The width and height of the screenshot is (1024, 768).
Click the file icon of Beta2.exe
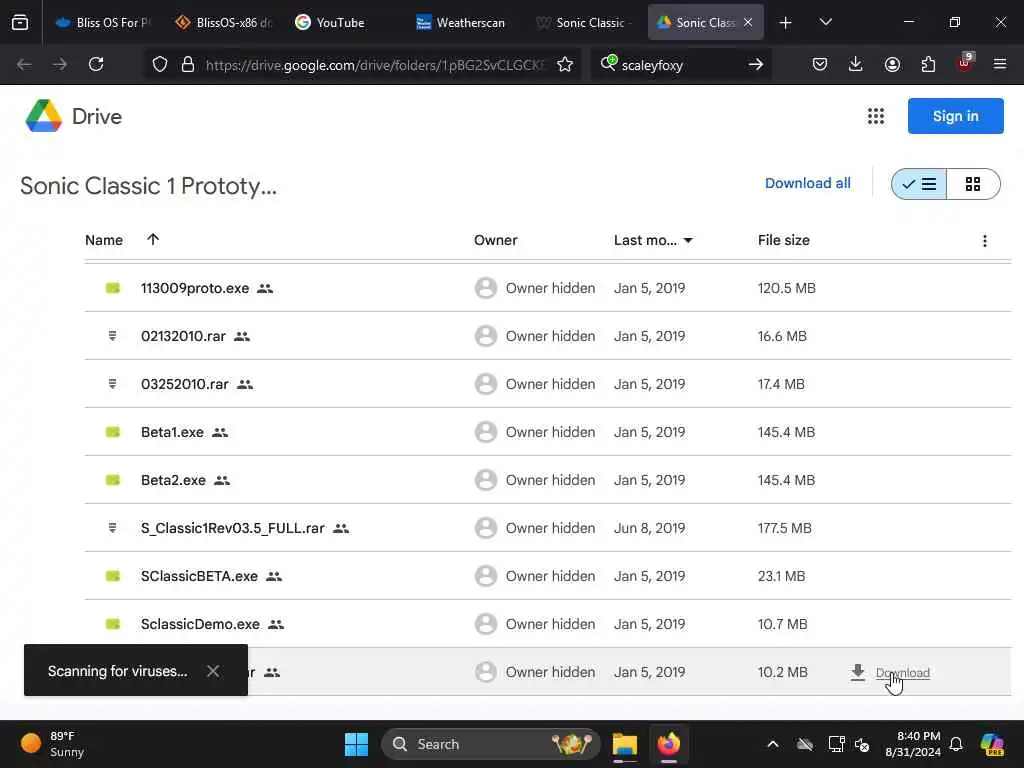point(113,480)
